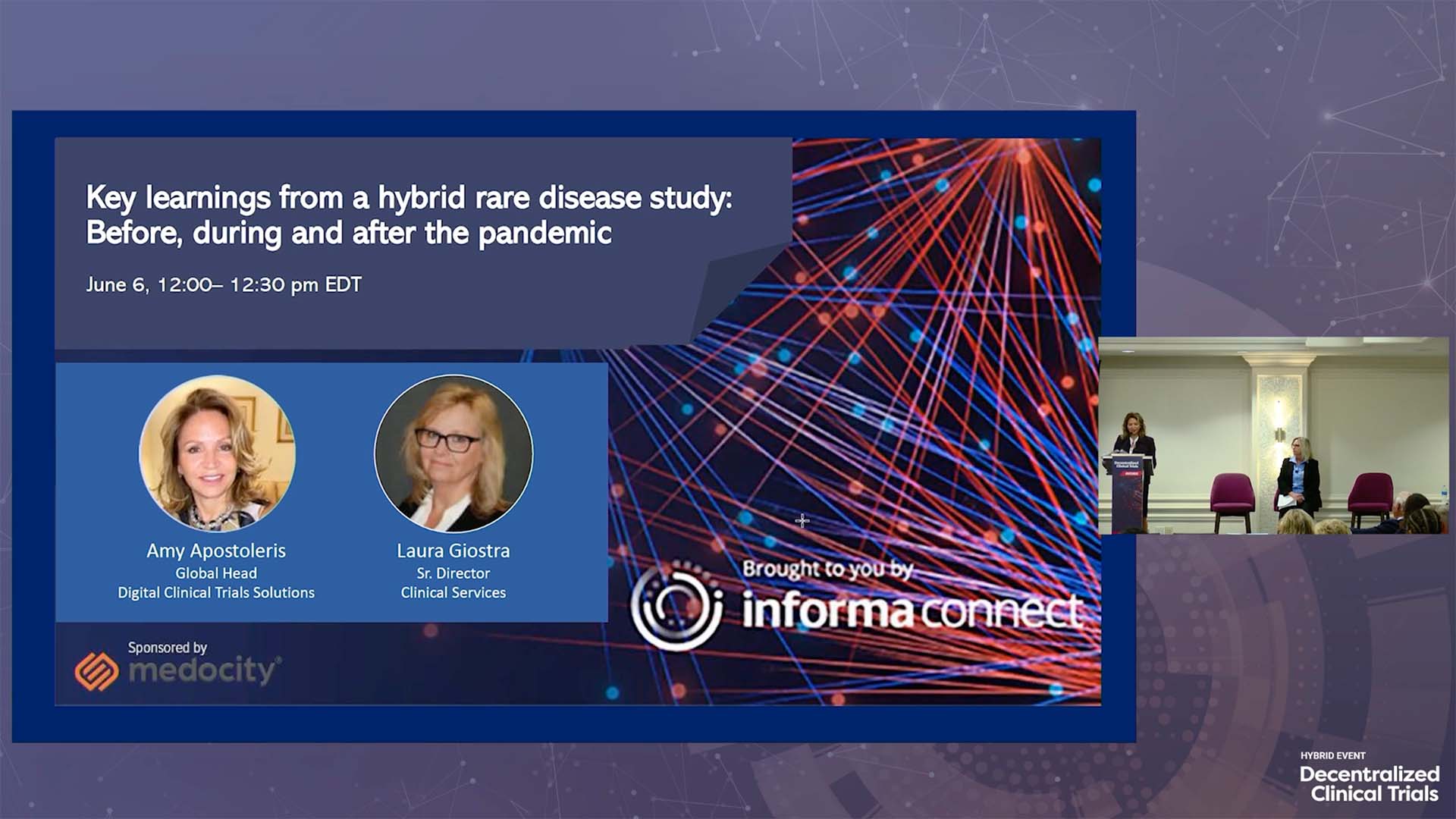Click the June 6 session time text
This screenshot has height=819, width=1456.
pyautogui.click(x=223, y=284)
